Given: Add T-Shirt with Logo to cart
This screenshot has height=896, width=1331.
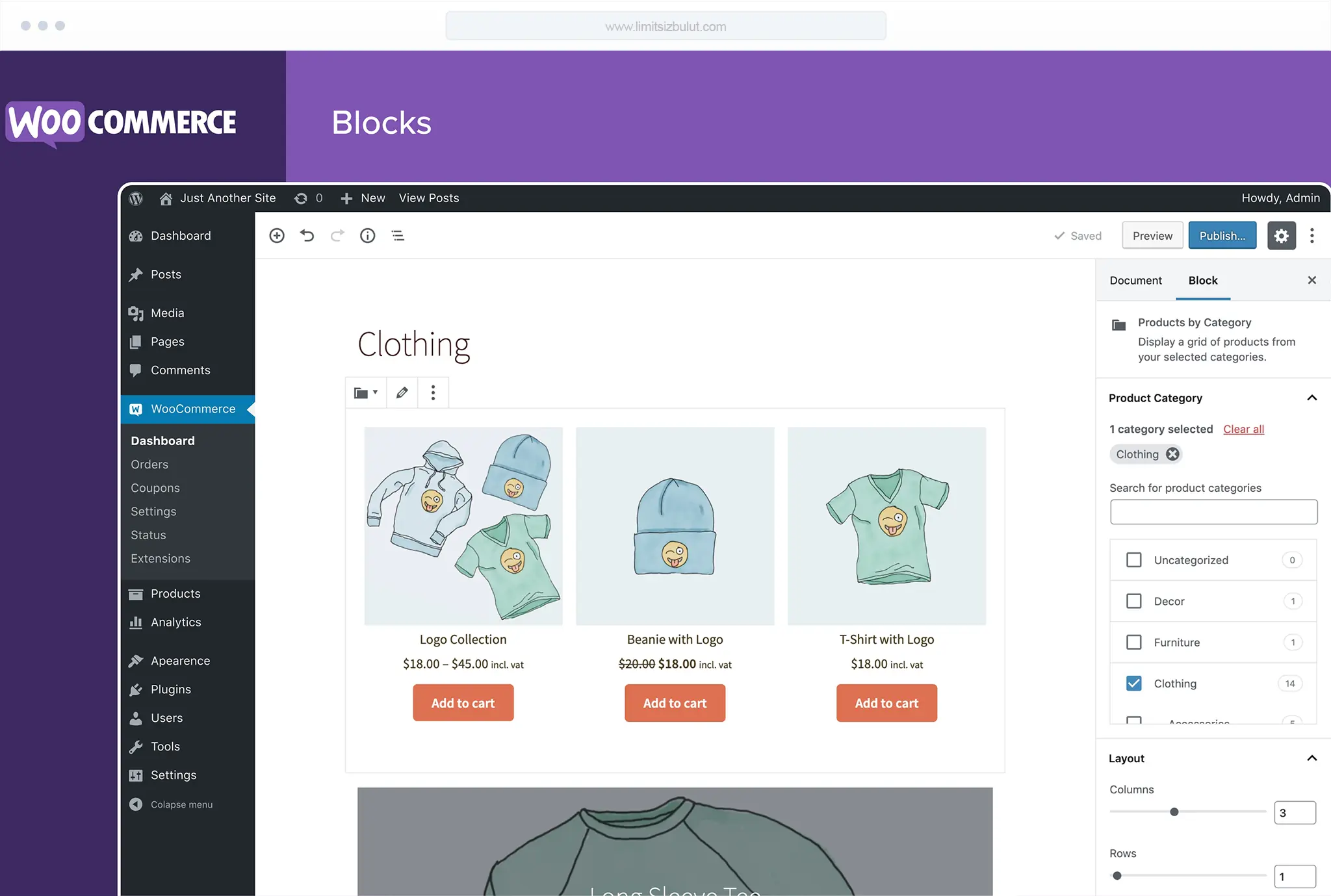Looking at the screenshot, I should [886, 703].
